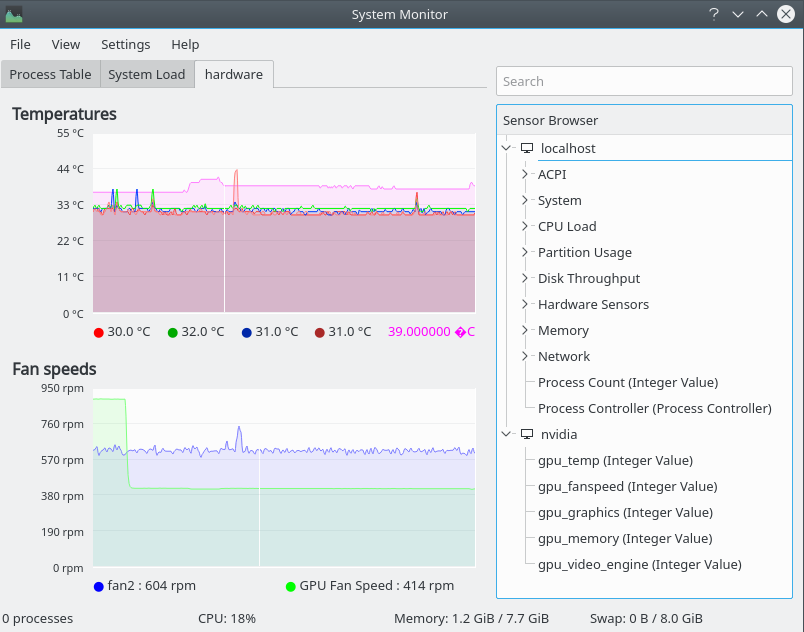Screen dimensions: 804x632
Task: Expand the CPU Load sensor group
Action: [525, 226]
